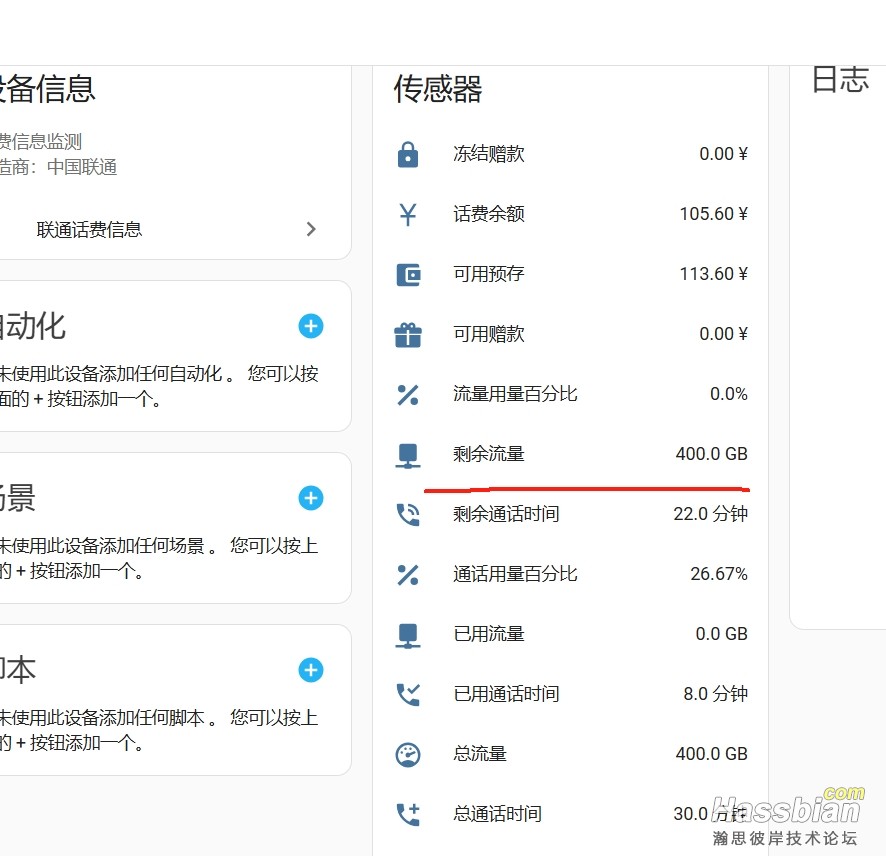Click the 22.0 分钟 value
Screen dimensions: 886x856
point(710,514)
